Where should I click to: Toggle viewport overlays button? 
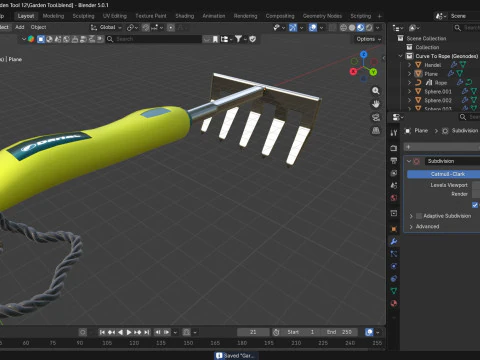pyautogui.click(x=313, y=28)
